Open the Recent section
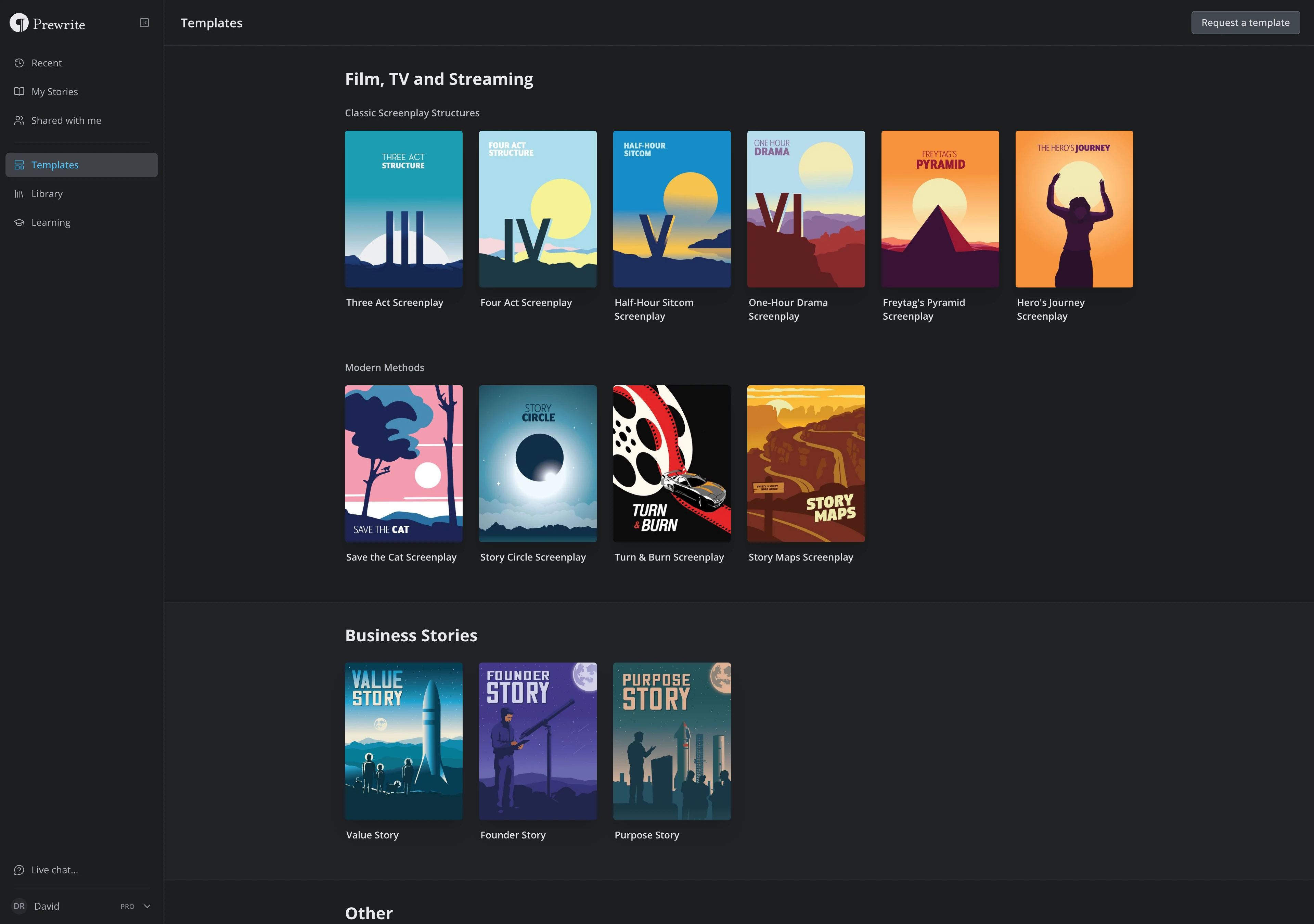Image resolution: width=1314 pixels, height=924 pixels. coord(81,63)
